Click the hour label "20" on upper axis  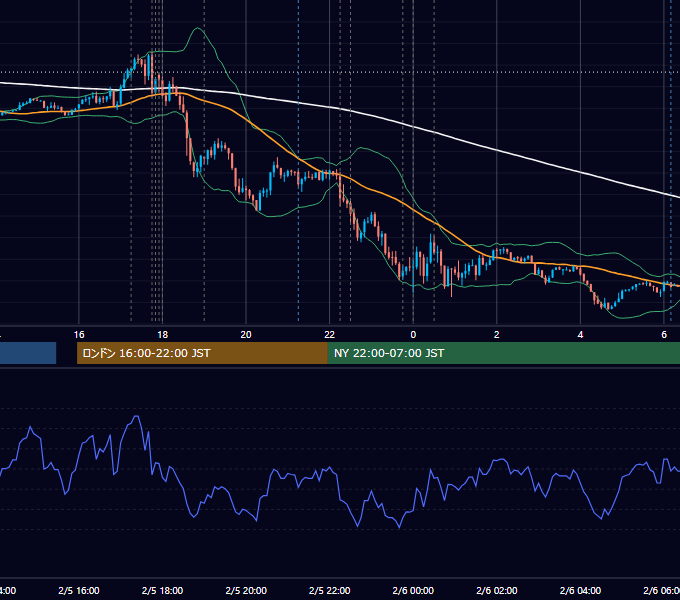[246, 335]
